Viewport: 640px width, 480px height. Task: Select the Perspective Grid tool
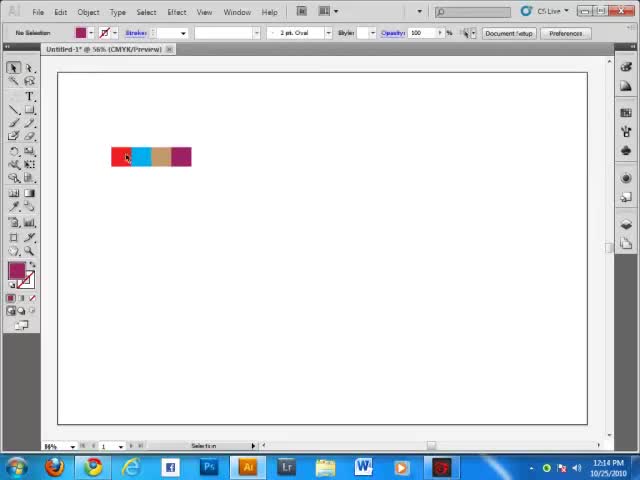[29, 178]
